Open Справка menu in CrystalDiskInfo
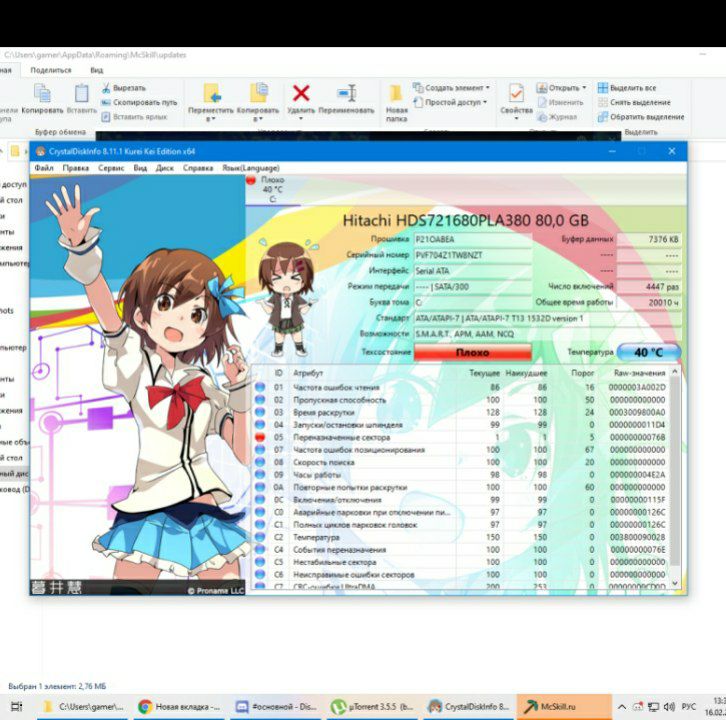Image resolution: width=726 pixels, height=720 pixels. [198, 168]
